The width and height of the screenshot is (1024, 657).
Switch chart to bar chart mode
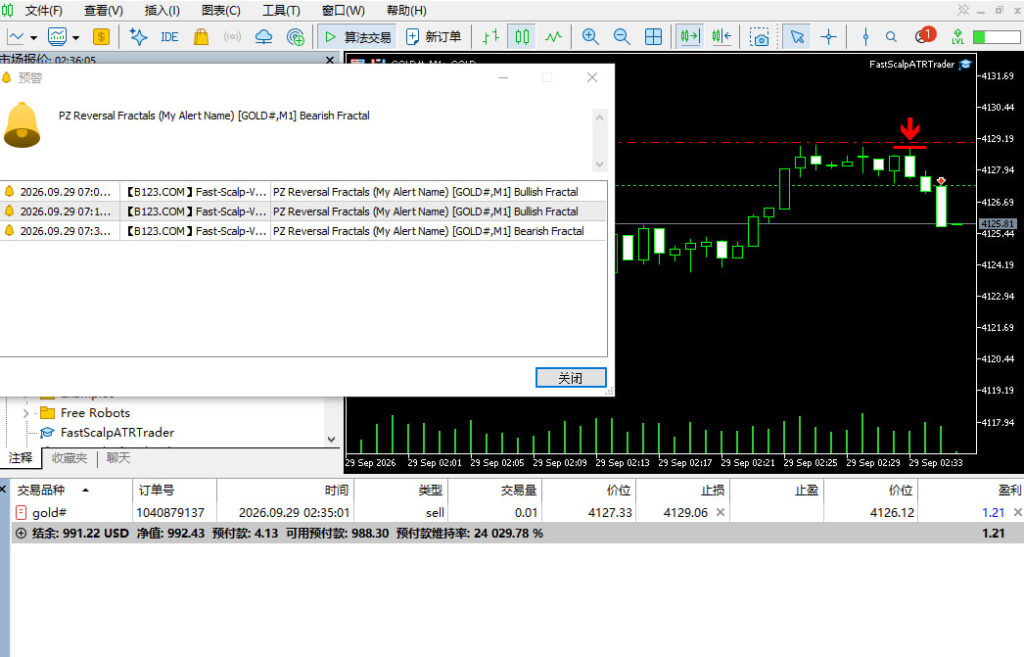491,37
